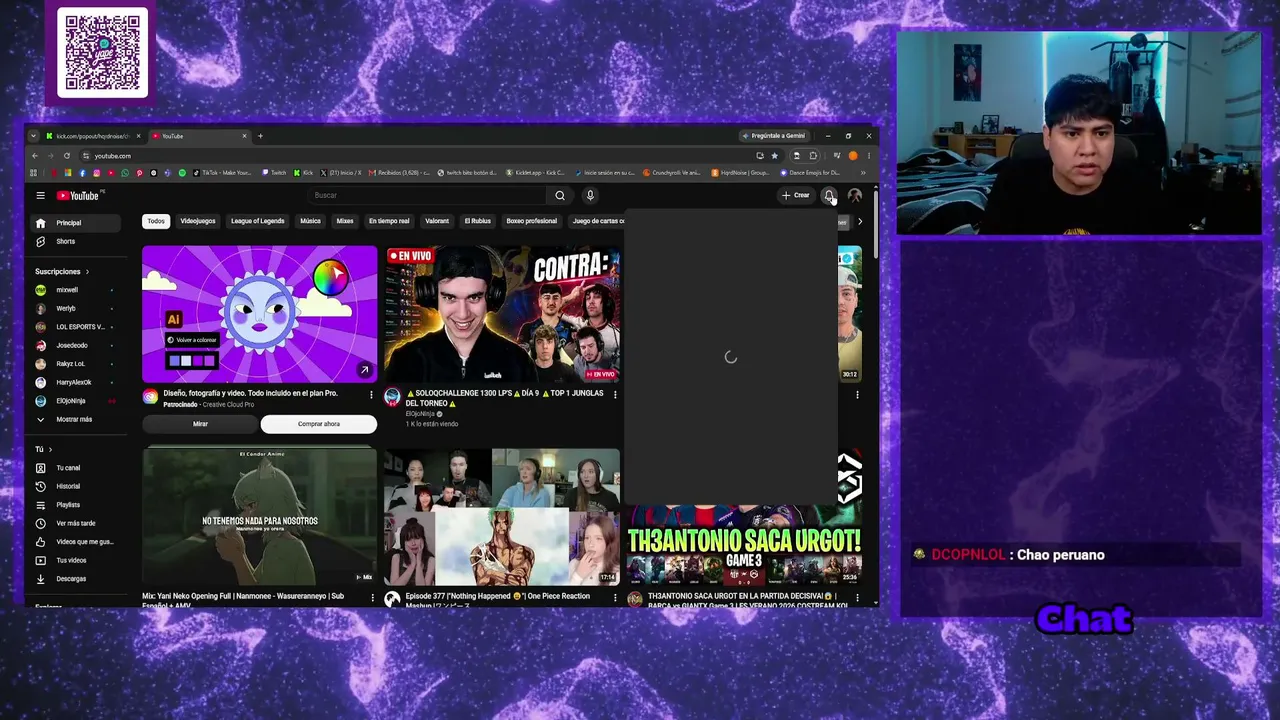Open the Crunchyroll bookmark
This screenshot has height=720, width=1280.
pyautogui.click(x=672, y=173)
